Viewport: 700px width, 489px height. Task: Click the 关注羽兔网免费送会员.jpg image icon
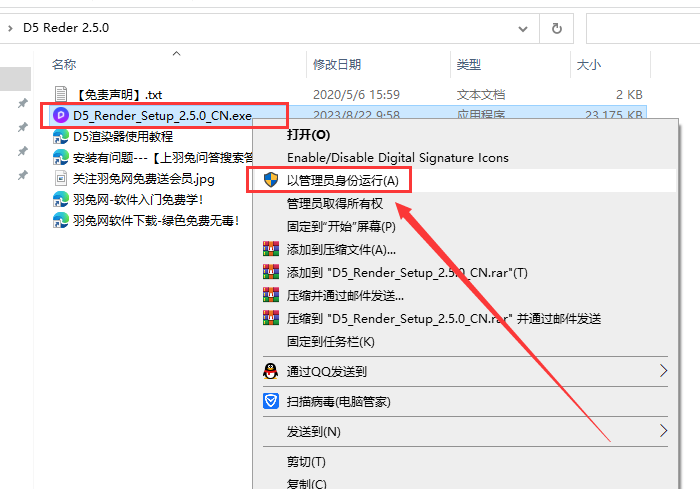tap(61, 179)
